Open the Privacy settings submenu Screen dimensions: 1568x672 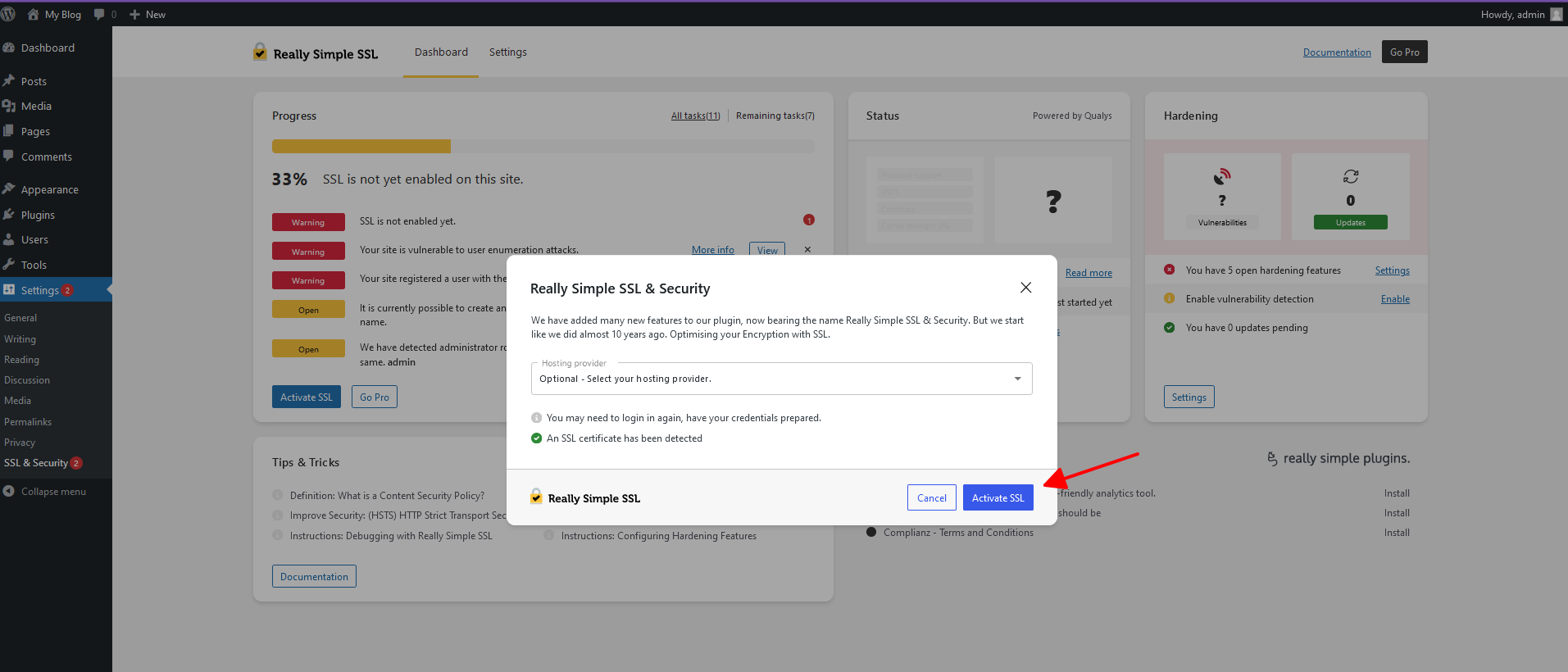click(x=20, y=443)
